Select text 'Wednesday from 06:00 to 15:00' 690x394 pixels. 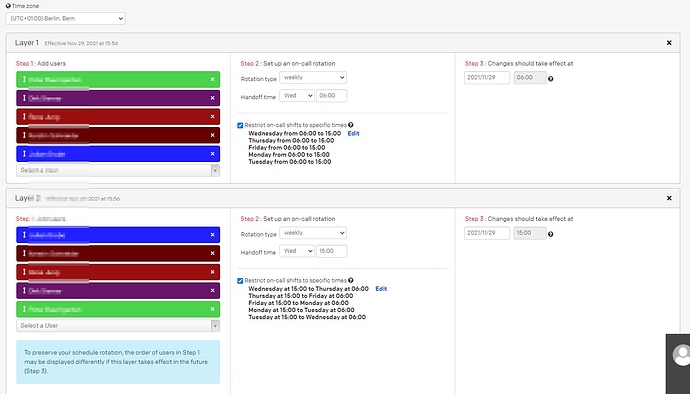tap(294, 133)
